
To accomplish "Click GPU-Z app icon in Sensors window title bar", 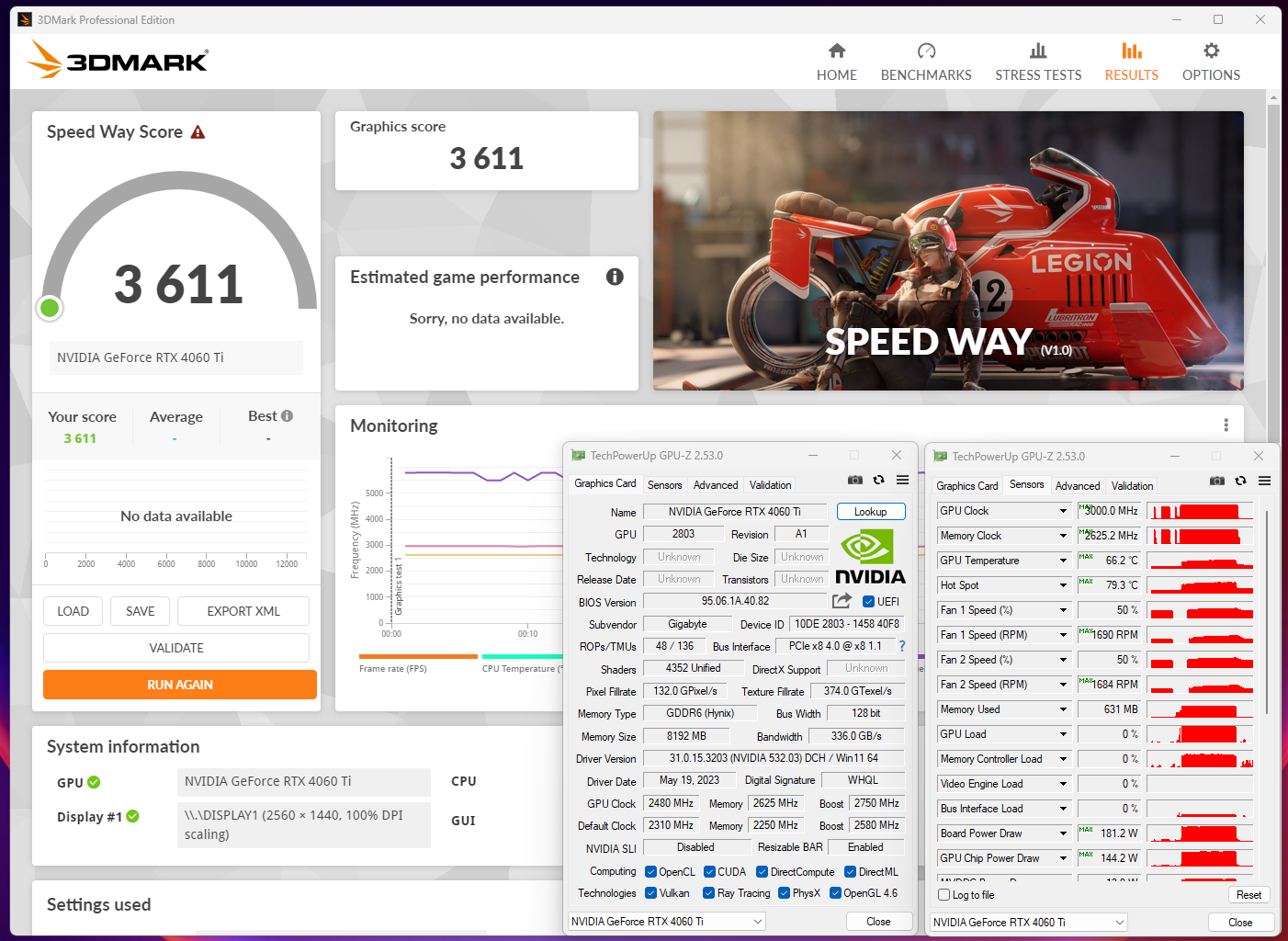I will pyautogui.click(x=940, y=456).
